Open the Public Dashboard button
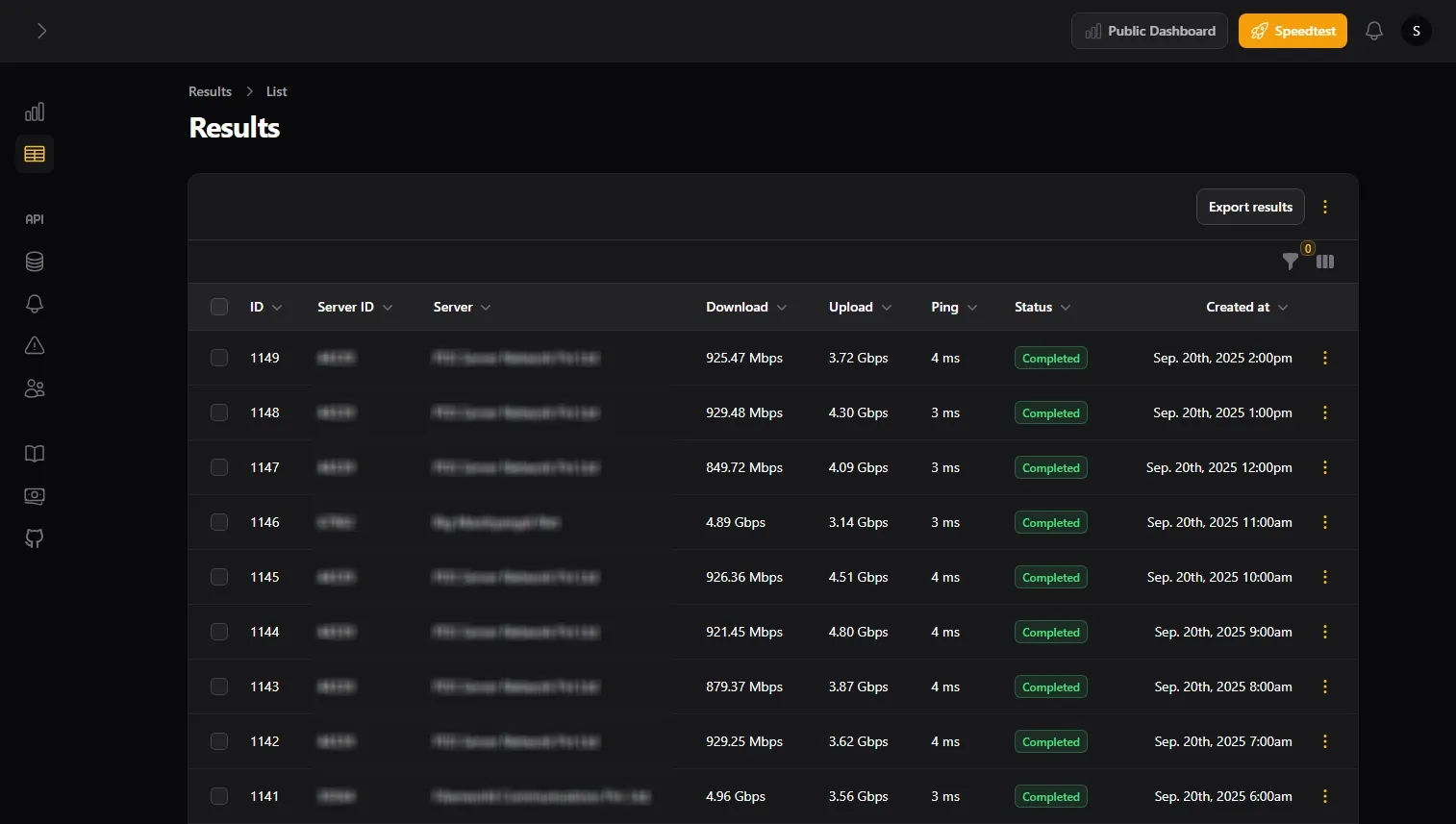 (1149, 31)
